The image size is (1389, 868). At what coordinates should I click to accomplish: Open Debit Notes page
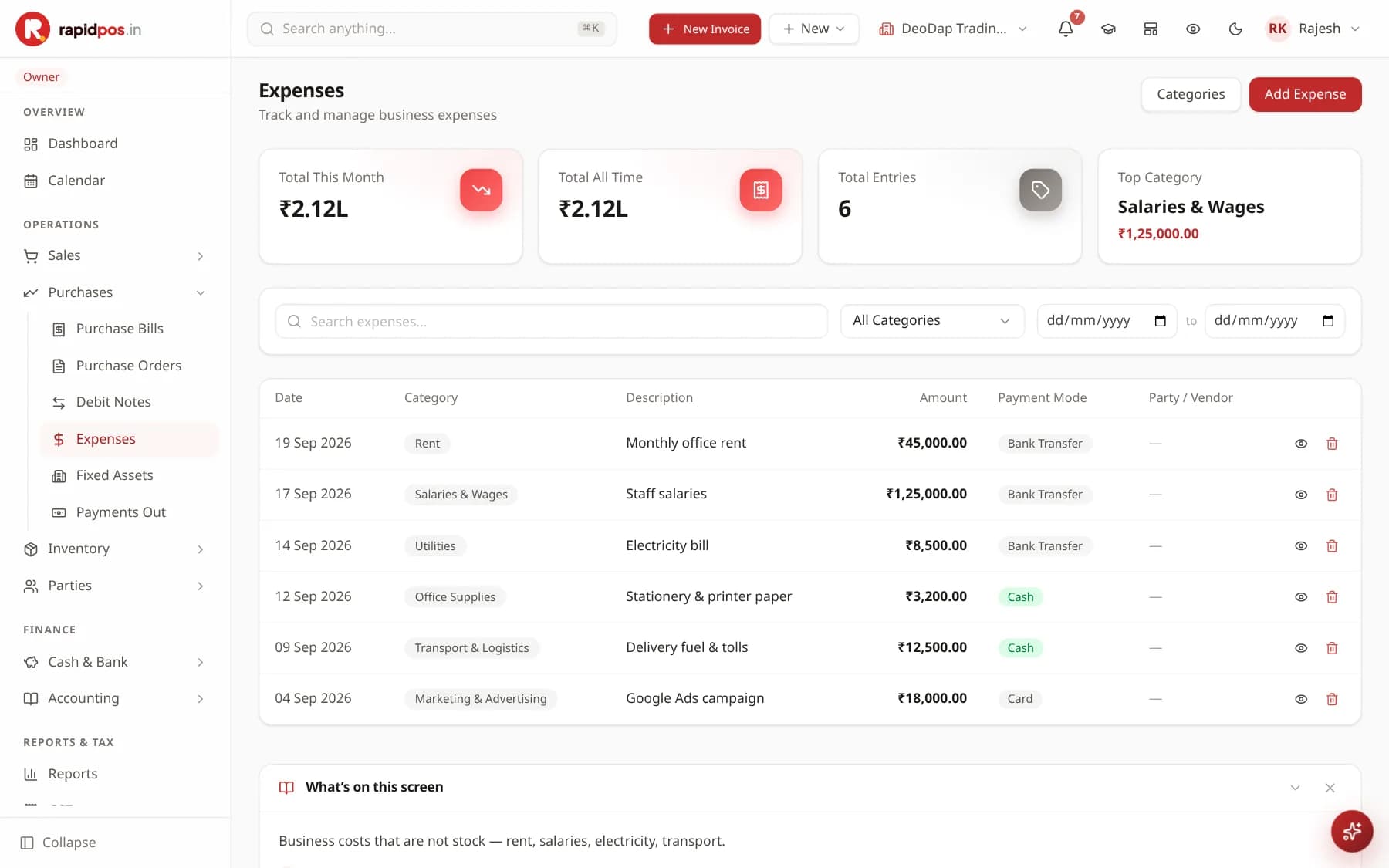[130, 402]
